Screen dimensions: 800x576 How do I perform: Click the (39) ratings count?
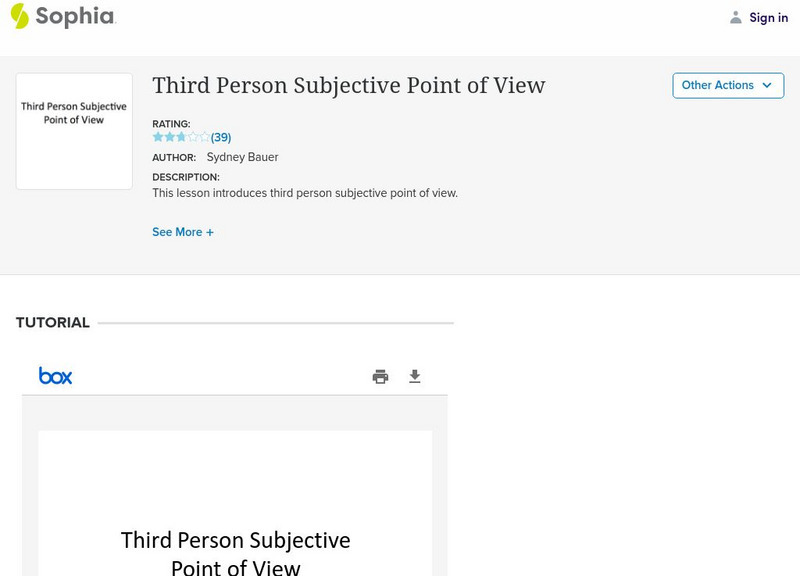coord(221,138)
